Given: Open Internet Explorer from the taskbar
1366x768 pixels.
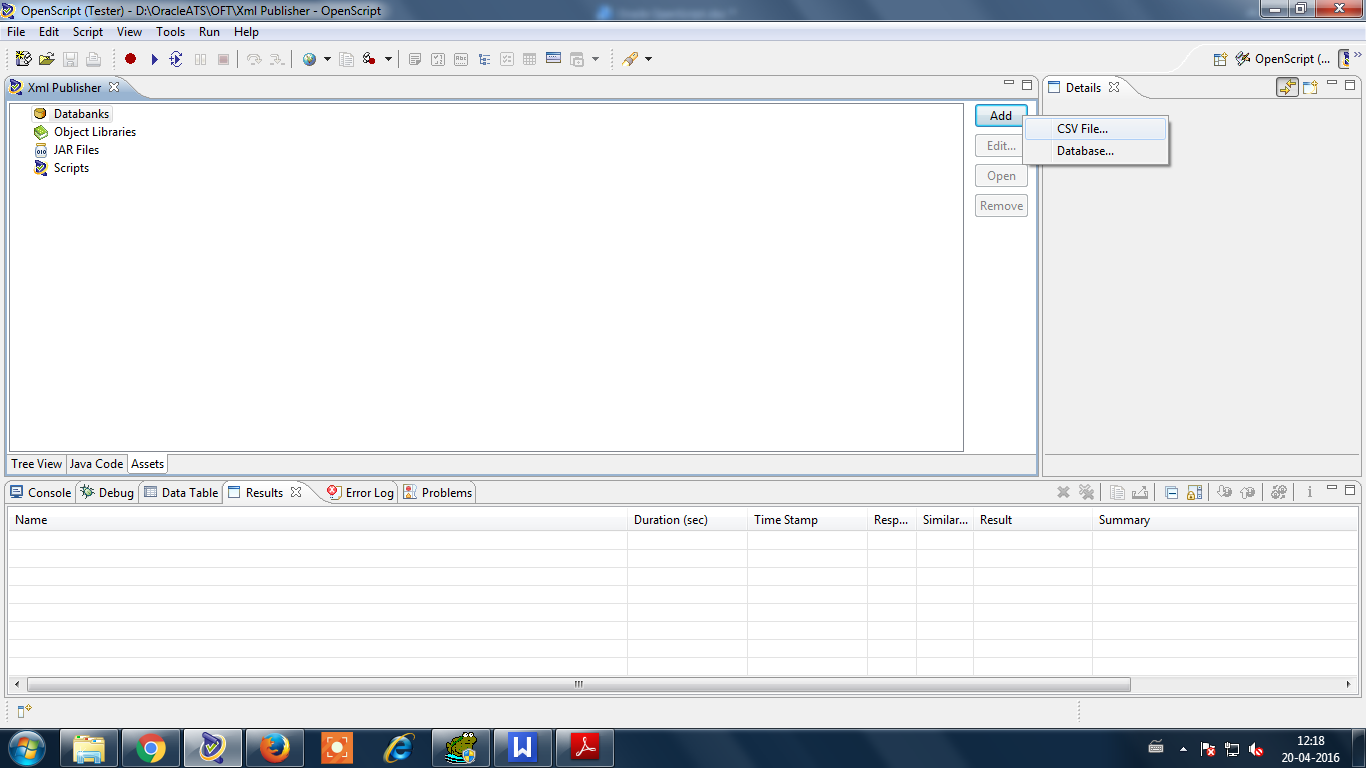Looking at the screenshot, I should (399, 748).
